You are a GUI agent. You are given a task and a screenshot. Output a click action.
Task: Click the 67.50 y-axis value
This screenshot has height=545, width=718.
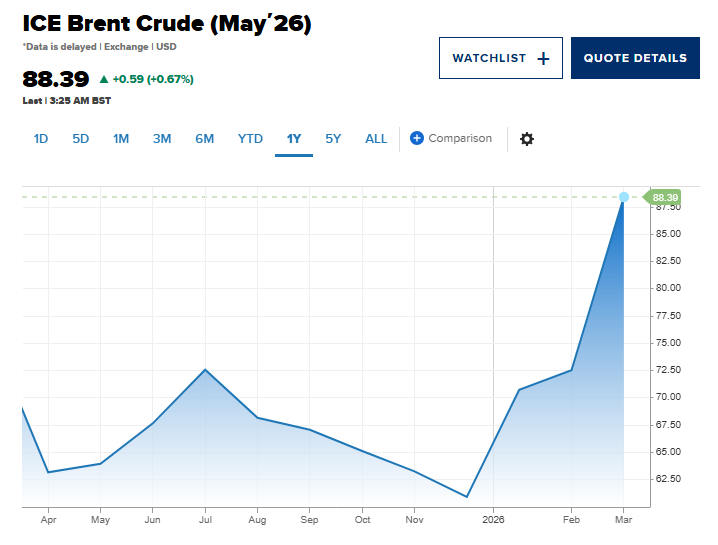coord(668,425)
